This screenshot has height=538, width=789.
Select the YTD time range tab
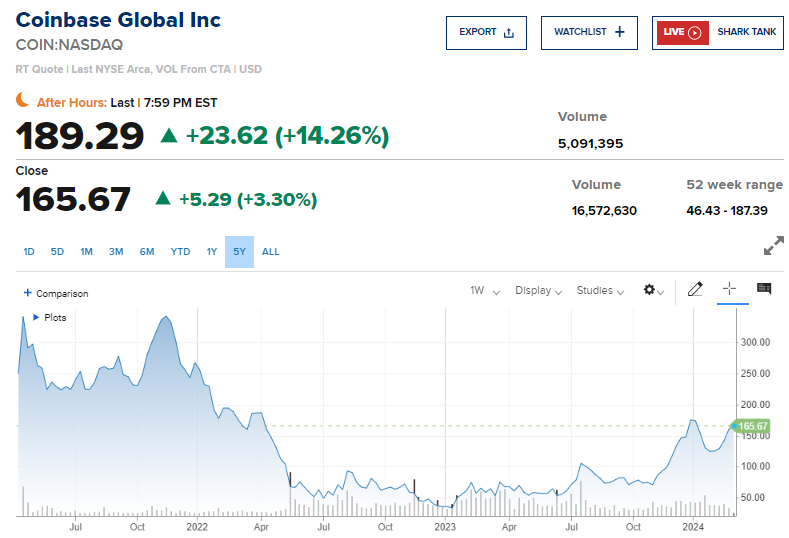tap(180, 252)
